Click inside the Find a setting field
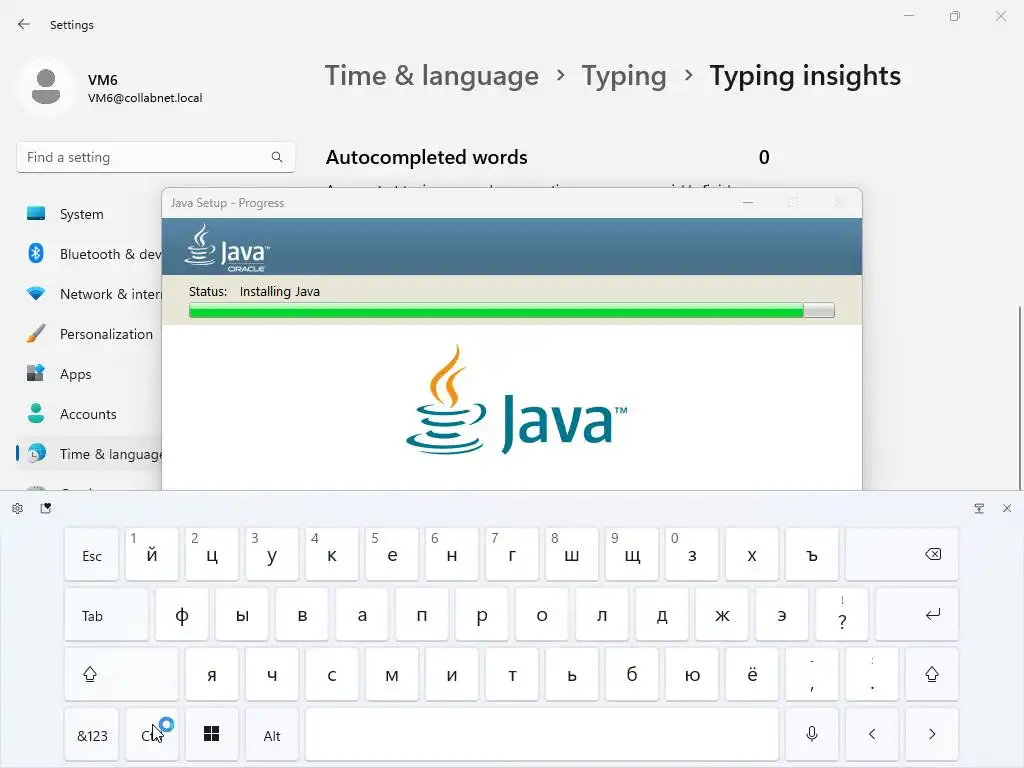1024x768 pixels. 155,157
